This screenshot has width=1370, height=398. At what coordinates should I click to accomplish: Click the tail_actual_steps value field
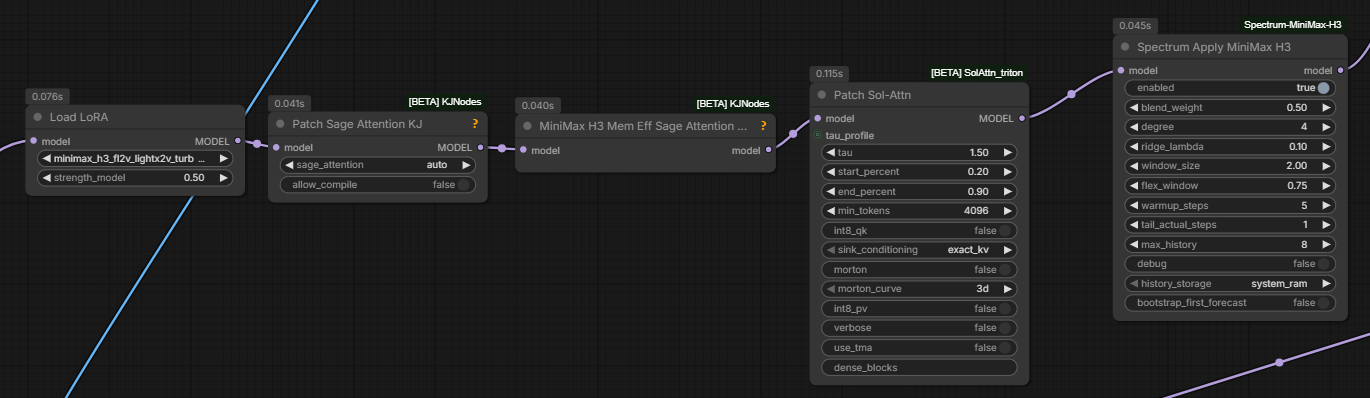click(1231, 224)
